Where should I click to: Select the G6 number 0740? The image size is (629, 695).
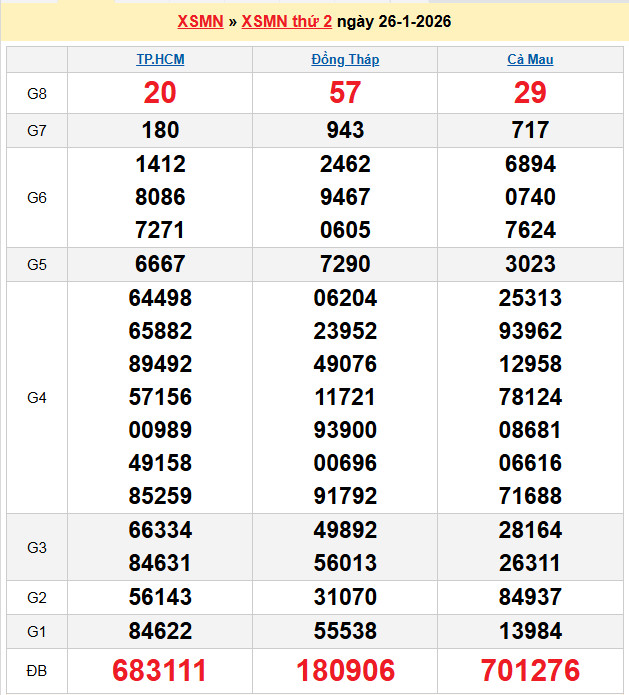click(x=530, y=197)
